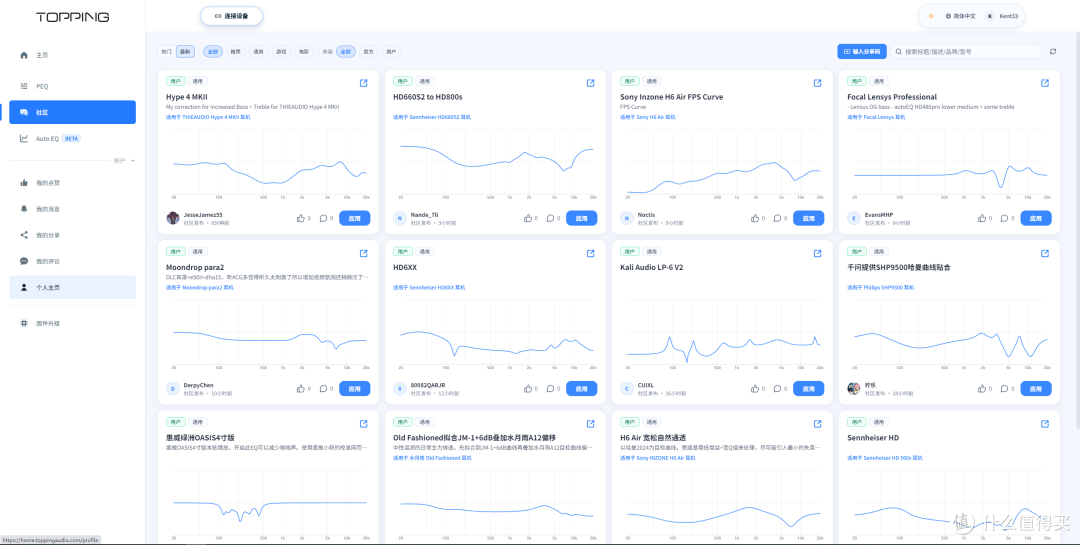Viewport: 1080px width, 545px height.
Task: Open 我的消息 in the sidebar
Action: [x=72, y=209]
